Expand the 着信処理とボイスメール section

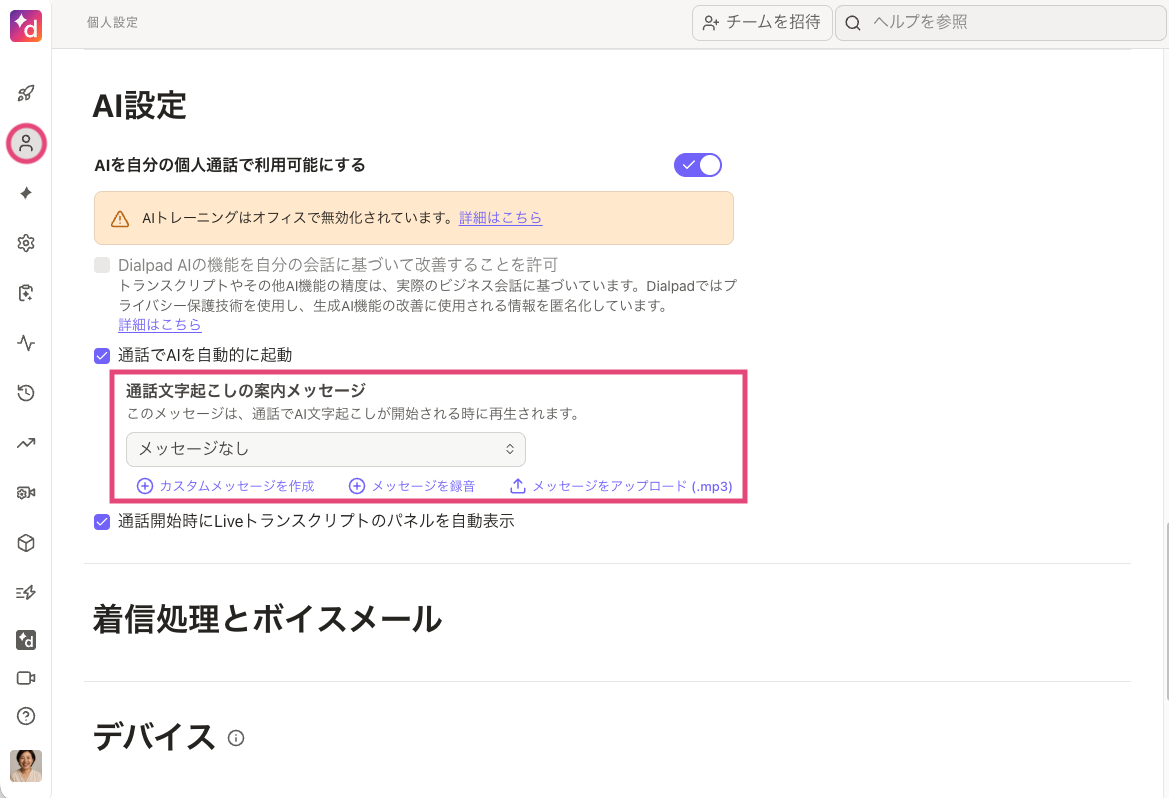pos(267,620)
